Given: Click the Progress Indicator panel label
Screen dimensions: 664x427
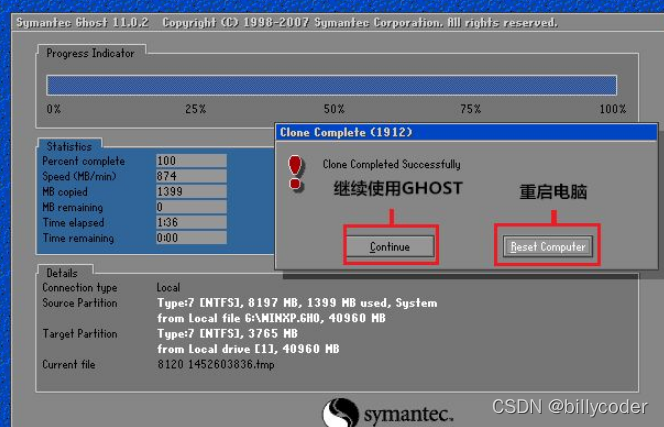Looking at the screenshot, I should pyautogui.click(x=90, y=53).
